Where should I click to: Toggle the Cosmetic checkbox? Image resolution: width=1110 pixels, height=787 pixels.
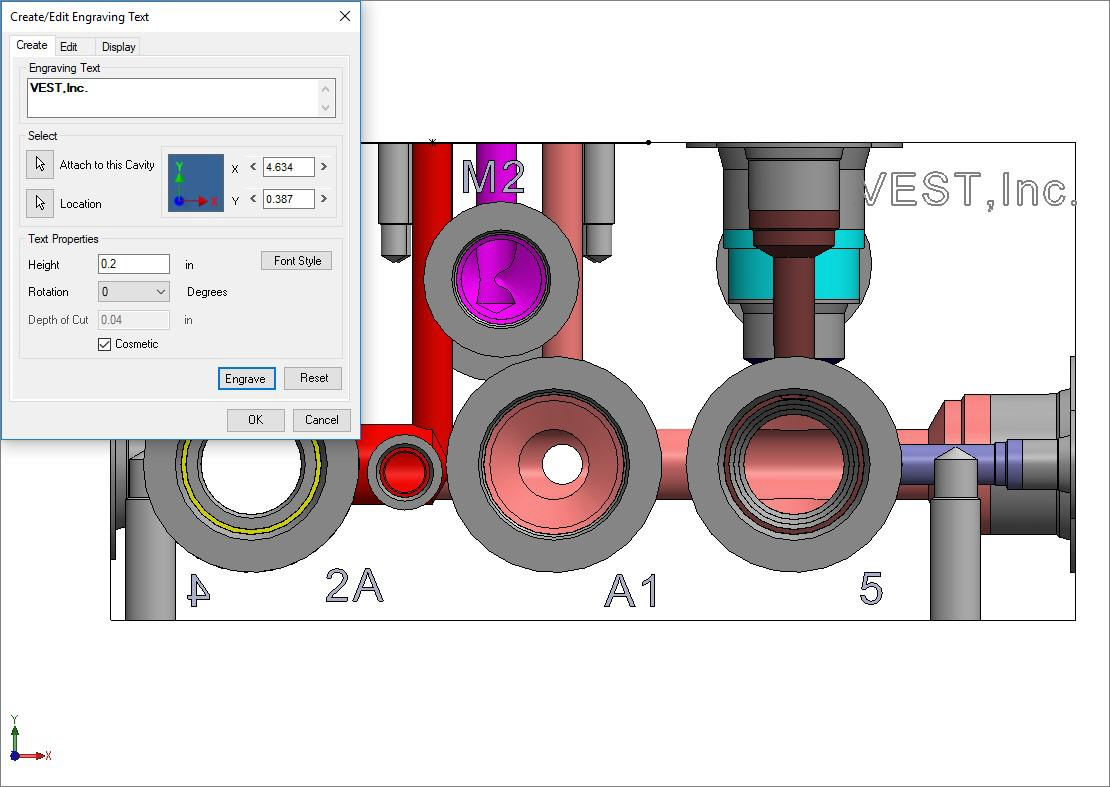[105, 344]
